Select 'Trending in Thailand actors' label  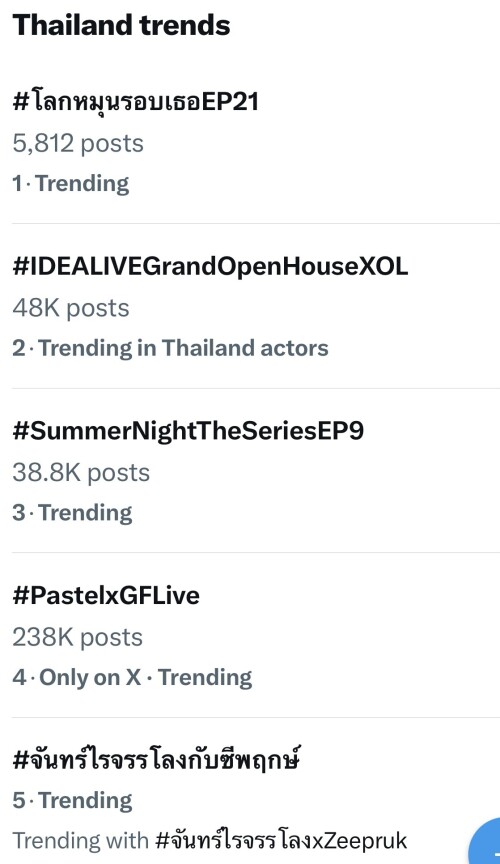183,348
